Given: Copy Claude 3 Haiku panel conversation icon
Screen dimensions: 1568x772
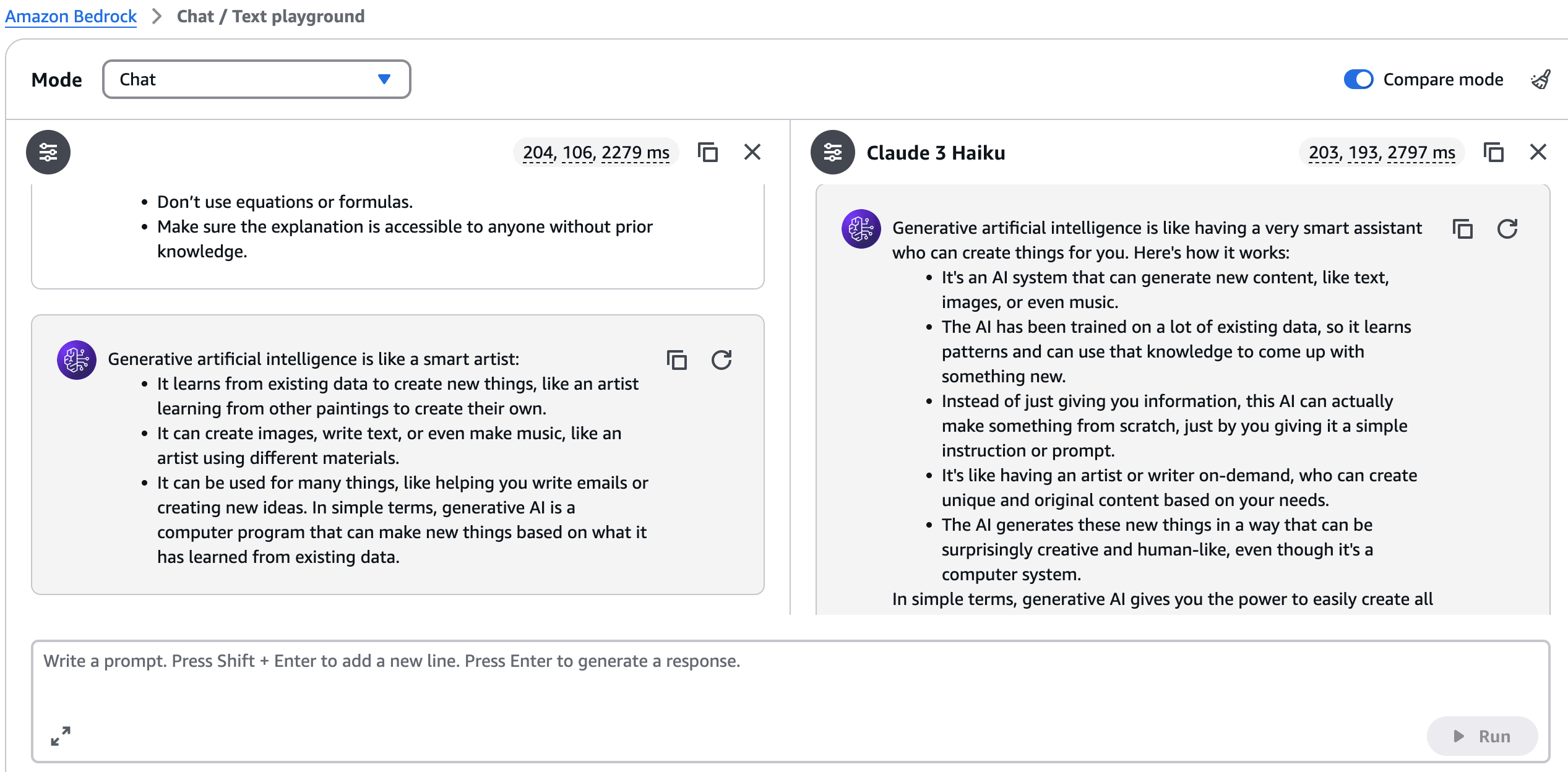Looking at the screenshot, I should tap(1493, 152).
